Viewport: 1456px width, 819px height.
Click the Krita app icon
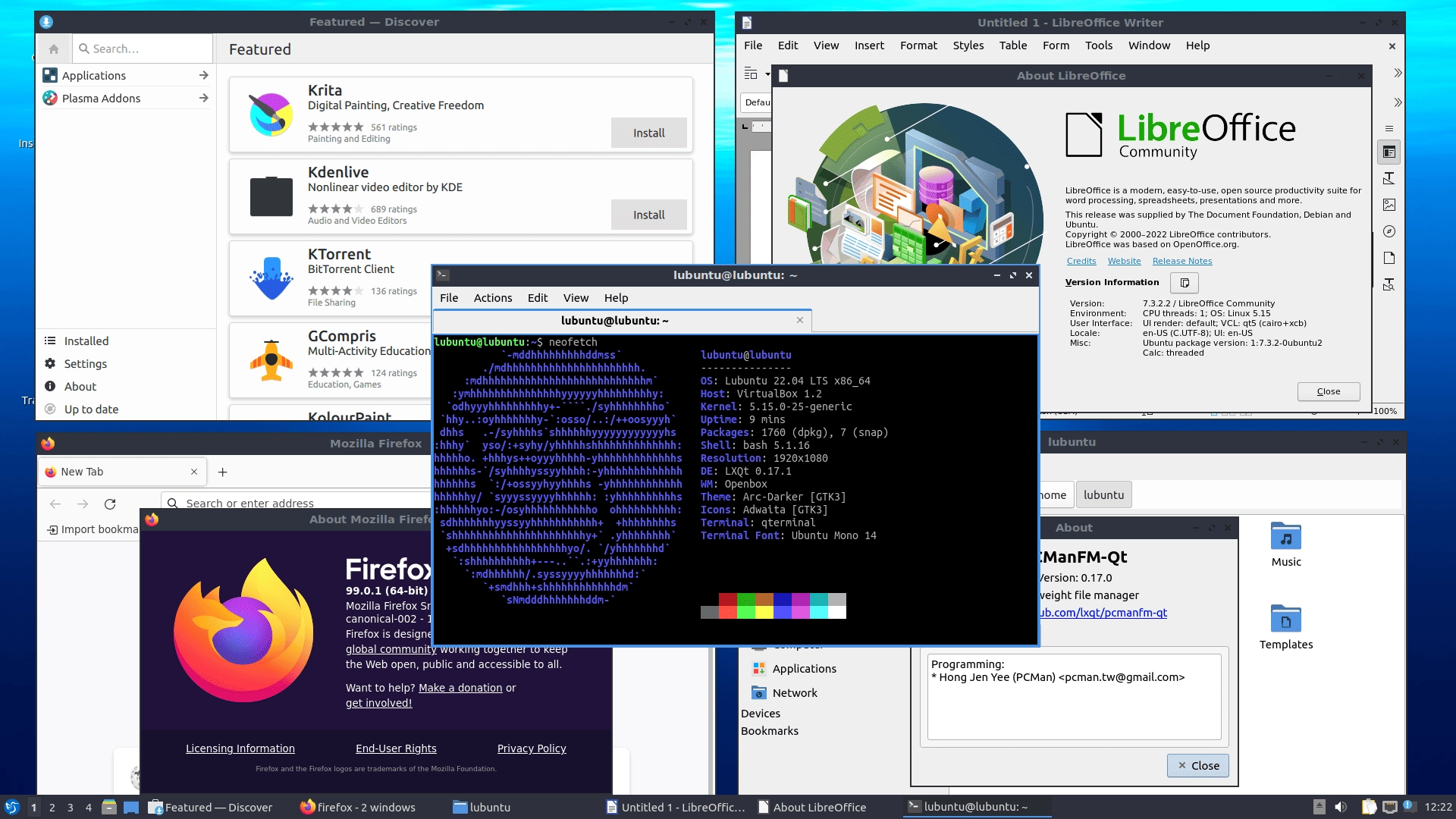click(x=271, y=115)
